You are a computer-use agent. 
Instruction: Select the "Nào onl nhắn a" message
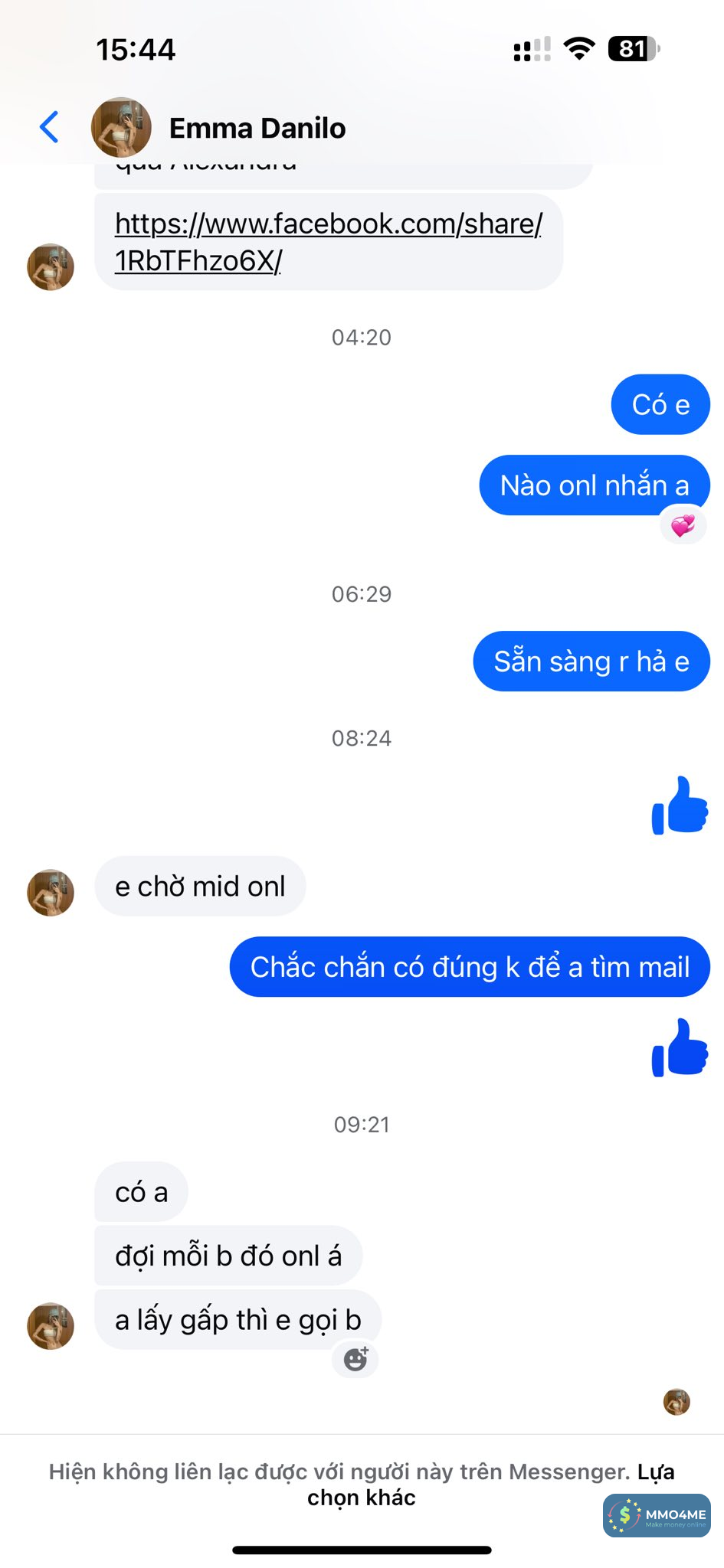click(x=595, y=485)
